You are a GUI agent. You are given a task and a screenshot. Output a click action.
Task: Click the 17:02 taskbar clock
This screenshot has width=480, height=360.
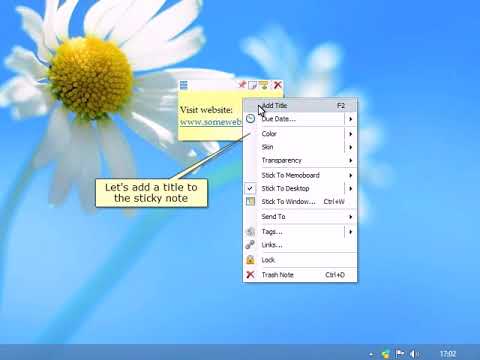448,354
